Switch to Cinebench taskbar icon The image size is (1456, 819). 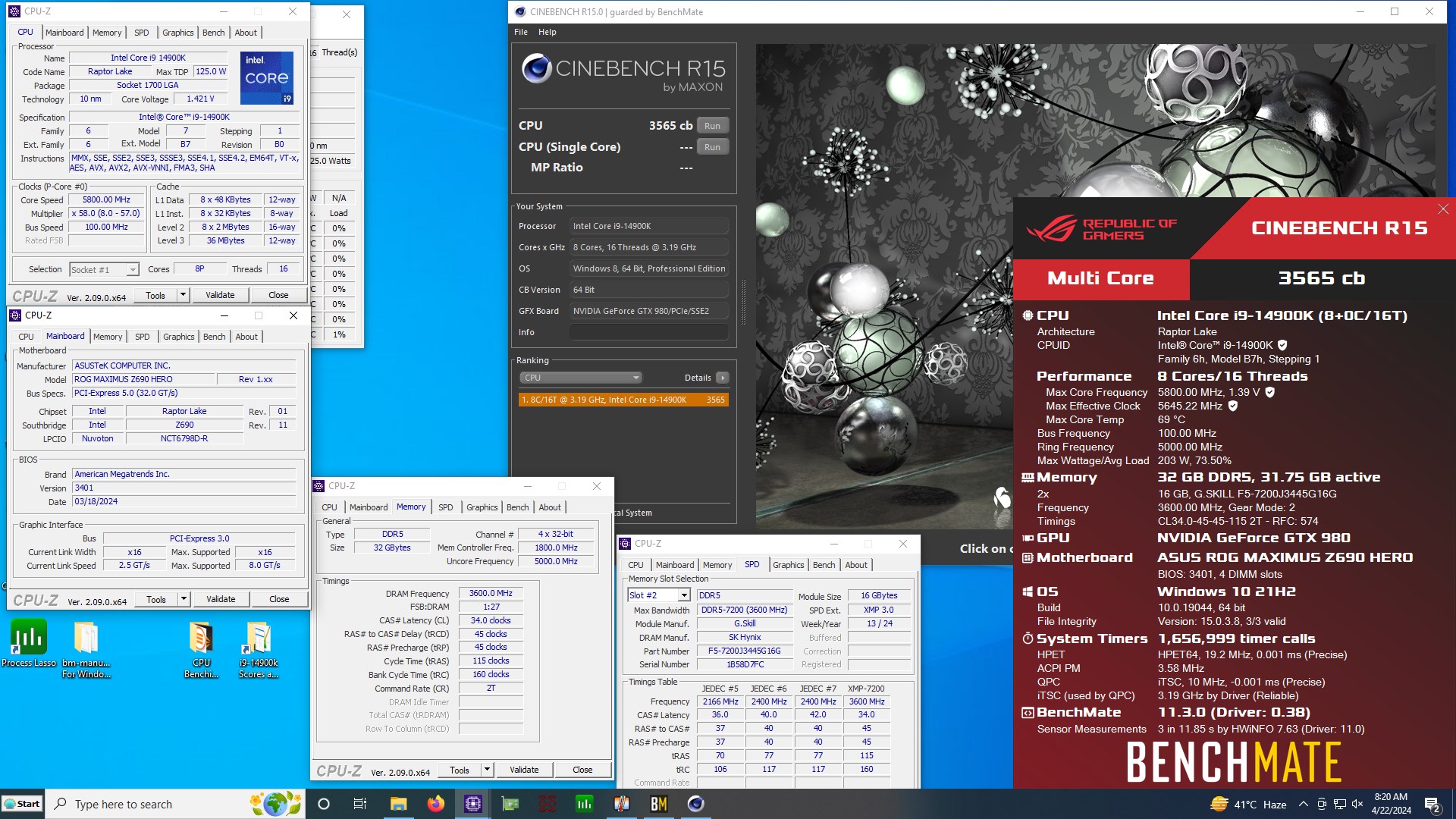696,804
